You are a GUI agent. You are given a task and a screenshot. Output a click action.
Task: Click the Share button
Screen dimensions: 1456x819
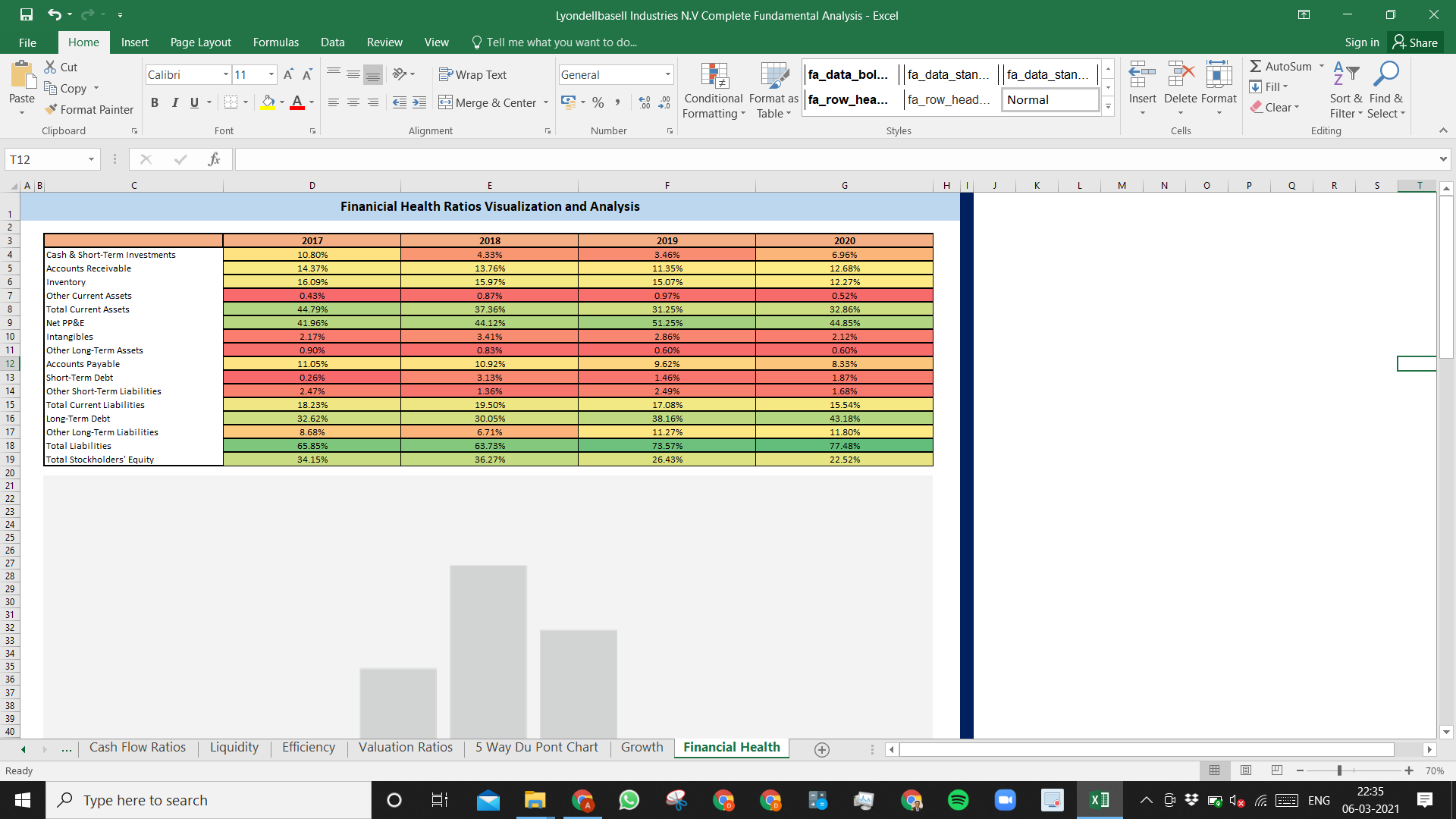[1415, 42]
